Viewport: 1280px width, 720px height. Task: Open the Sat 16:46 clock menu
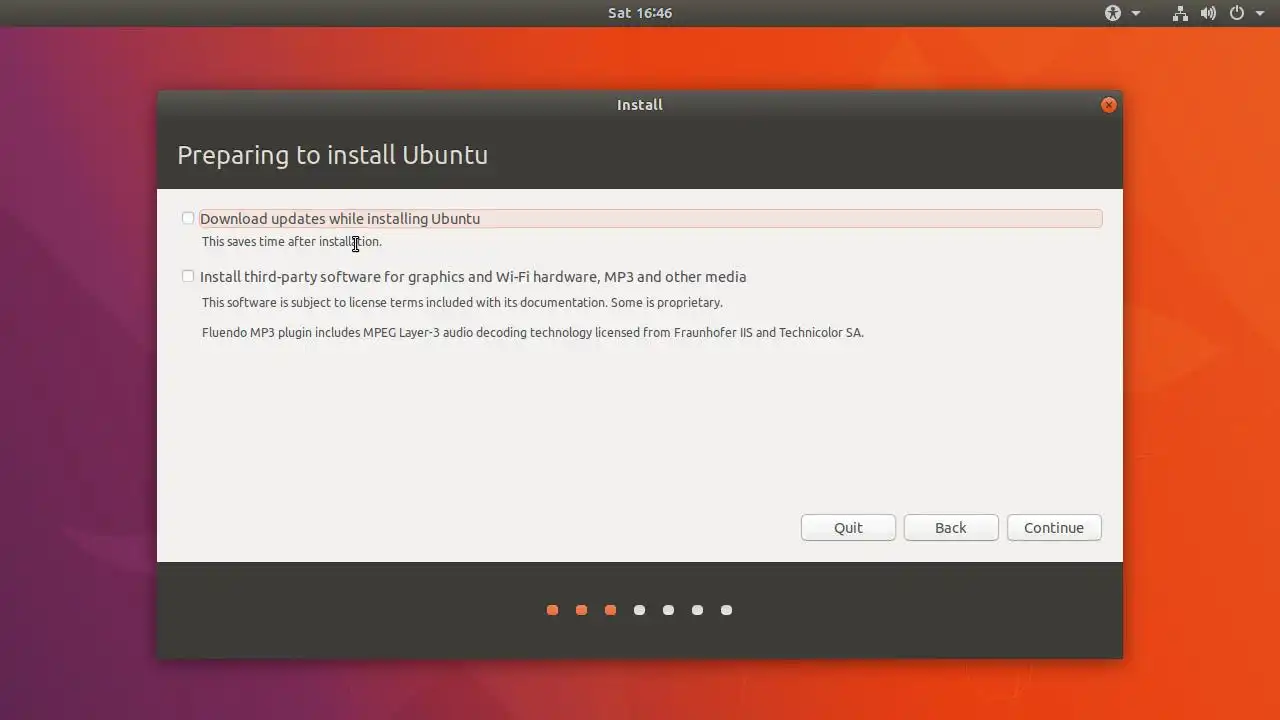[x=640, y=13]
